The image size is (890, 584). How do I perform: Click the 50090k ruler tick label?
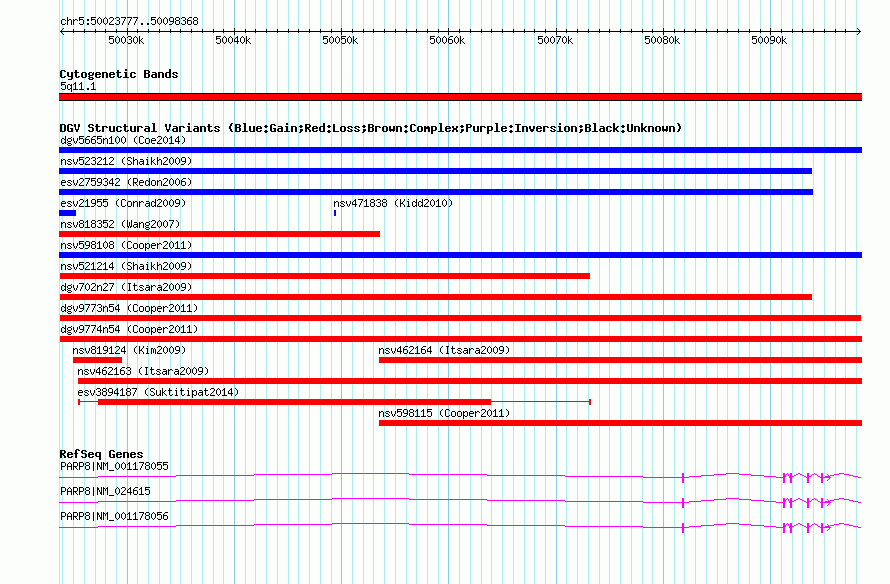(769, 40)
